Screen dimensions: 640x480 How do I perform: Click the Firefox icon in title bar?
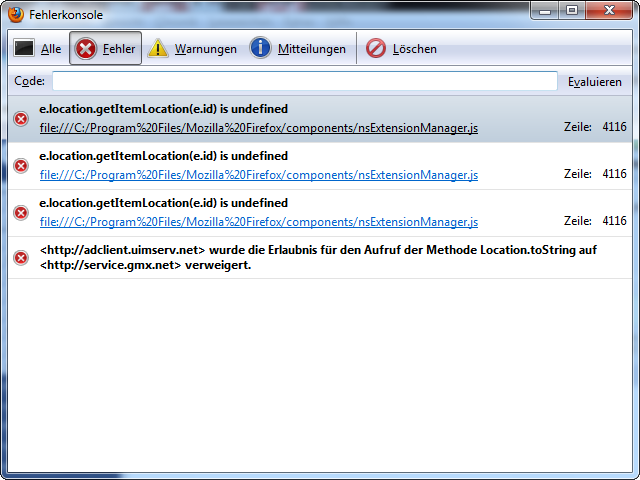16,14
